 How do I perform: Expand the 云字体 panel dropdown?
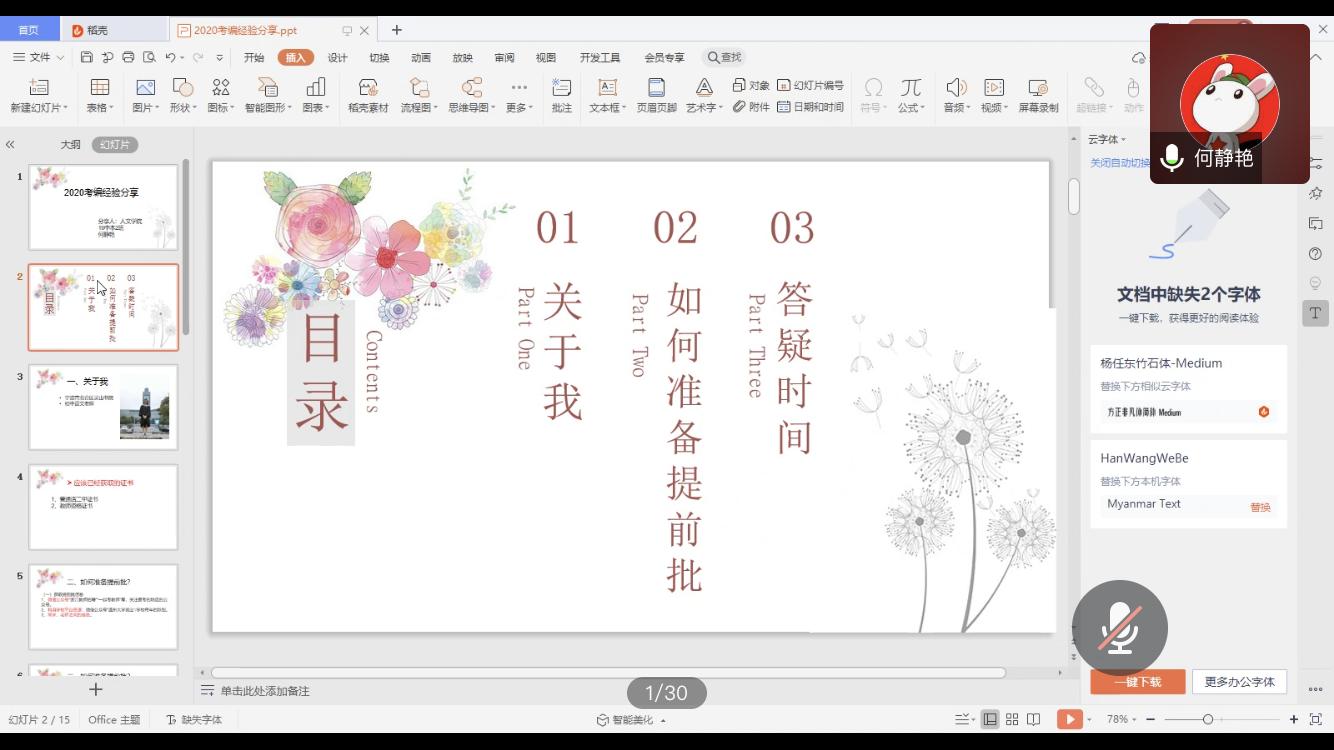(1107, 140)
